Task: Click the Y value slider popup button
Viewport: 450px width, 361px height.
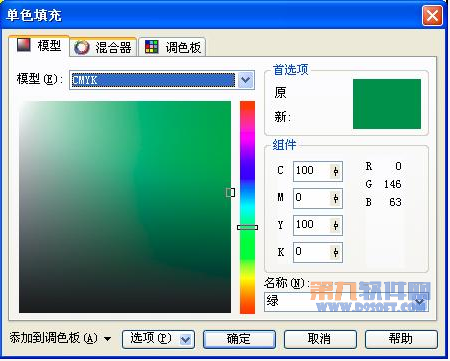Action: pos(336,225)
